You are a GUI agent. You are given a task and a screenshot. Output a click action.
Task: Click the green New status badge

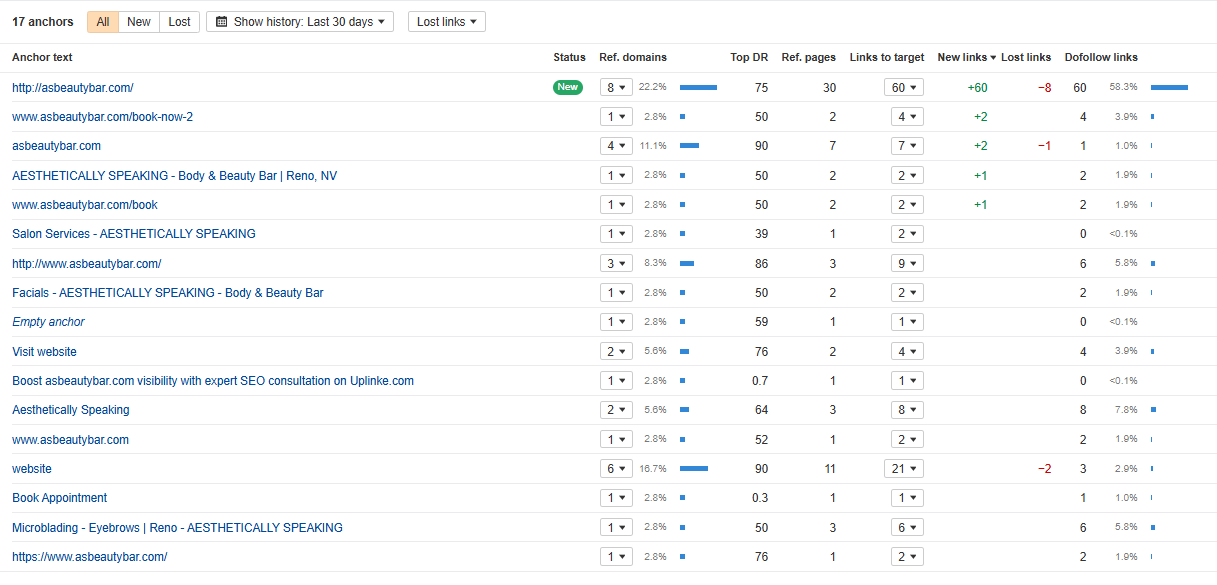click(568, 87)
